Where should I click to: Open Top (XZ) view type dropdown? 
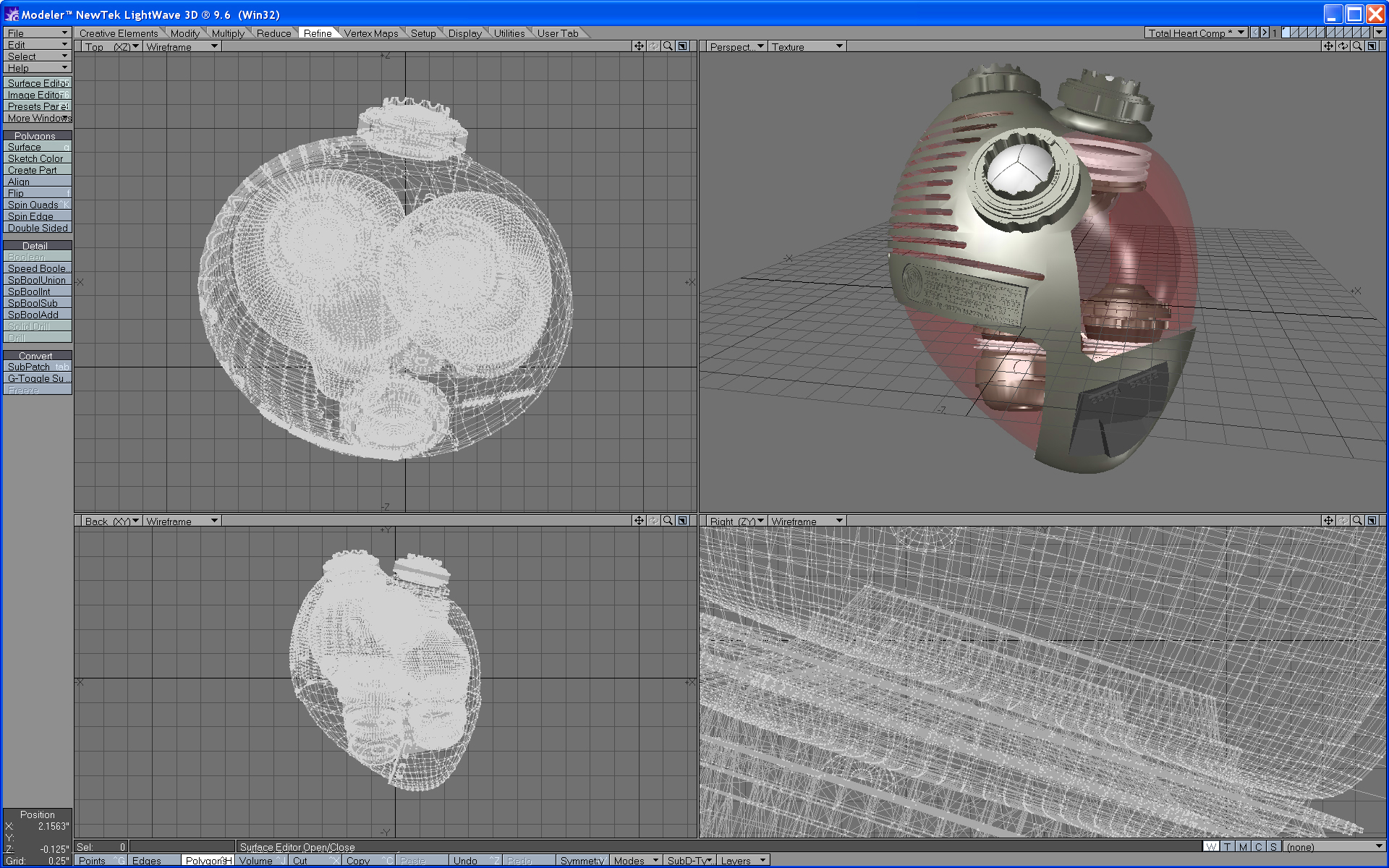111,46
